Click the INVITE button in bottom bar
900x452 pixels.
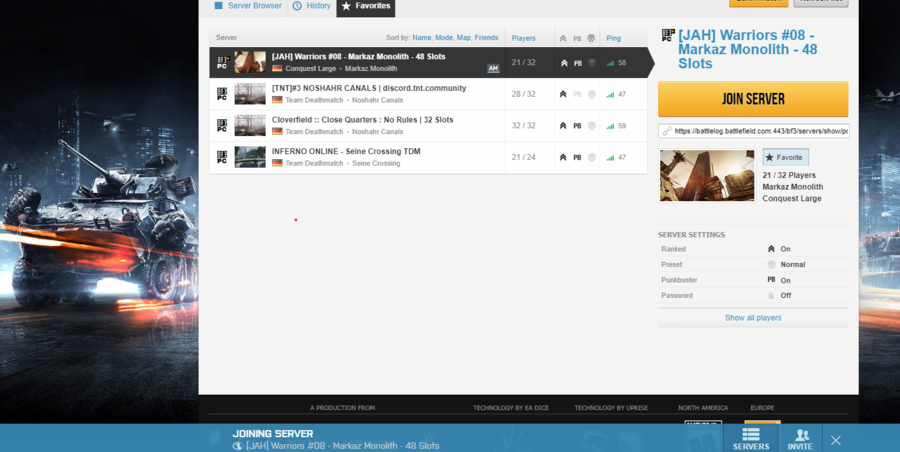point(800,439)
